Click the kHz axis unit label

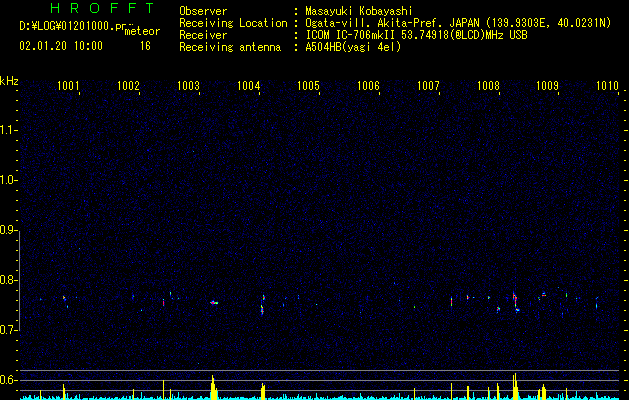click(x=9, y=81)
